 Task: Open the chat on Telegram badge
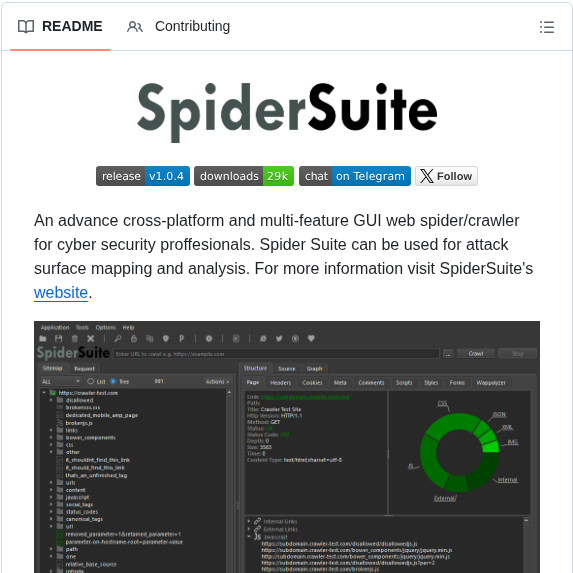click(x=355, y=176)
